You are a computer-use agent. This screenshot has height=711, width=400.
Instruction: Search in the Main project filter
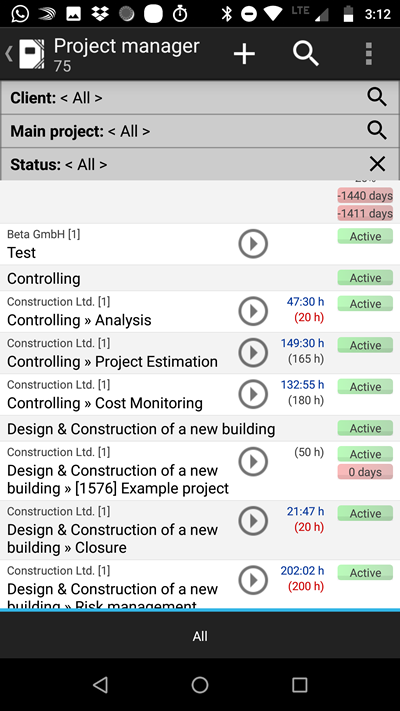click(x=377, y=131)
